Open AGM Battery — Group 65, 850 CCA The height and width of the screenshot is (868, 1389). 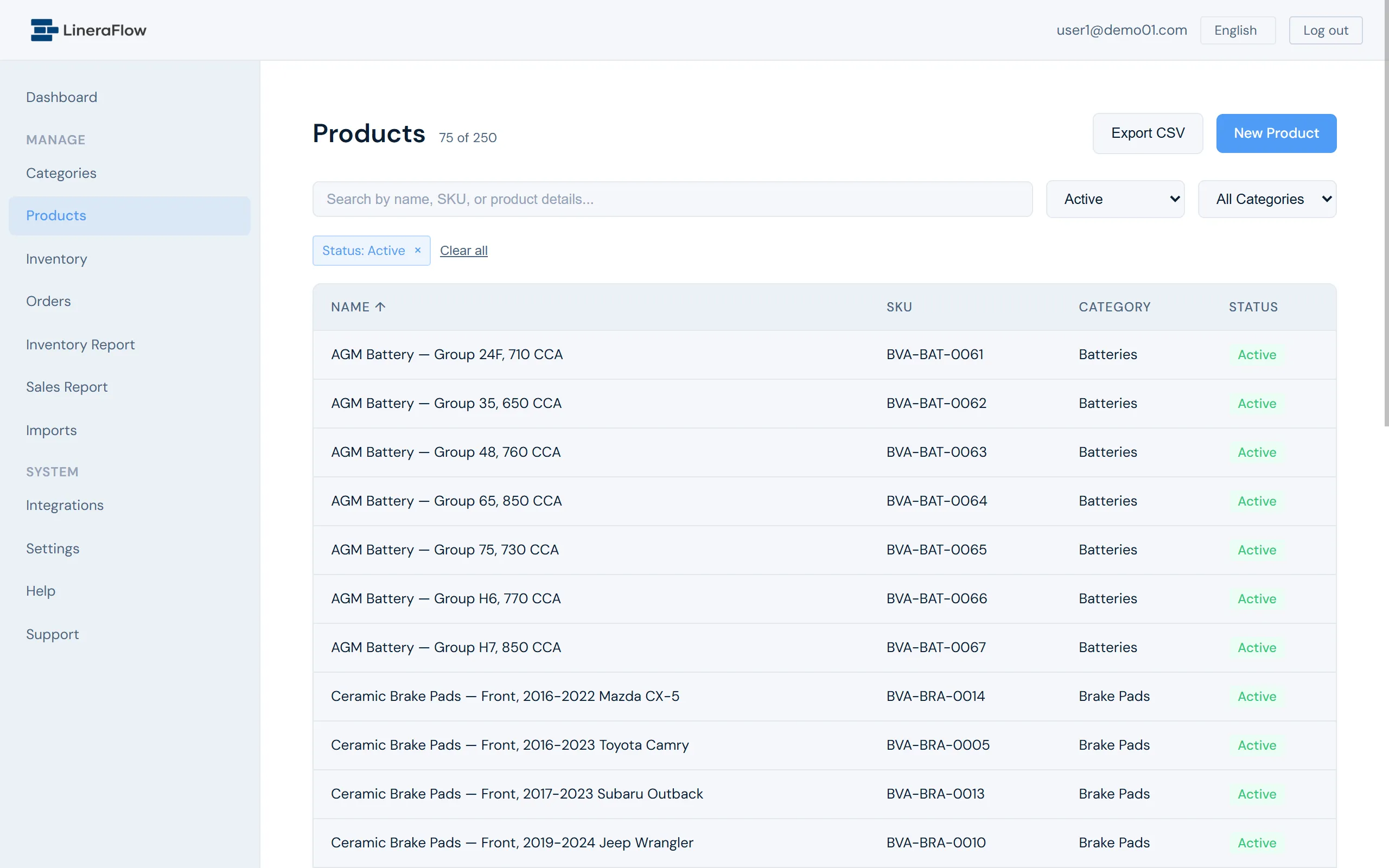tap(446, 501)
